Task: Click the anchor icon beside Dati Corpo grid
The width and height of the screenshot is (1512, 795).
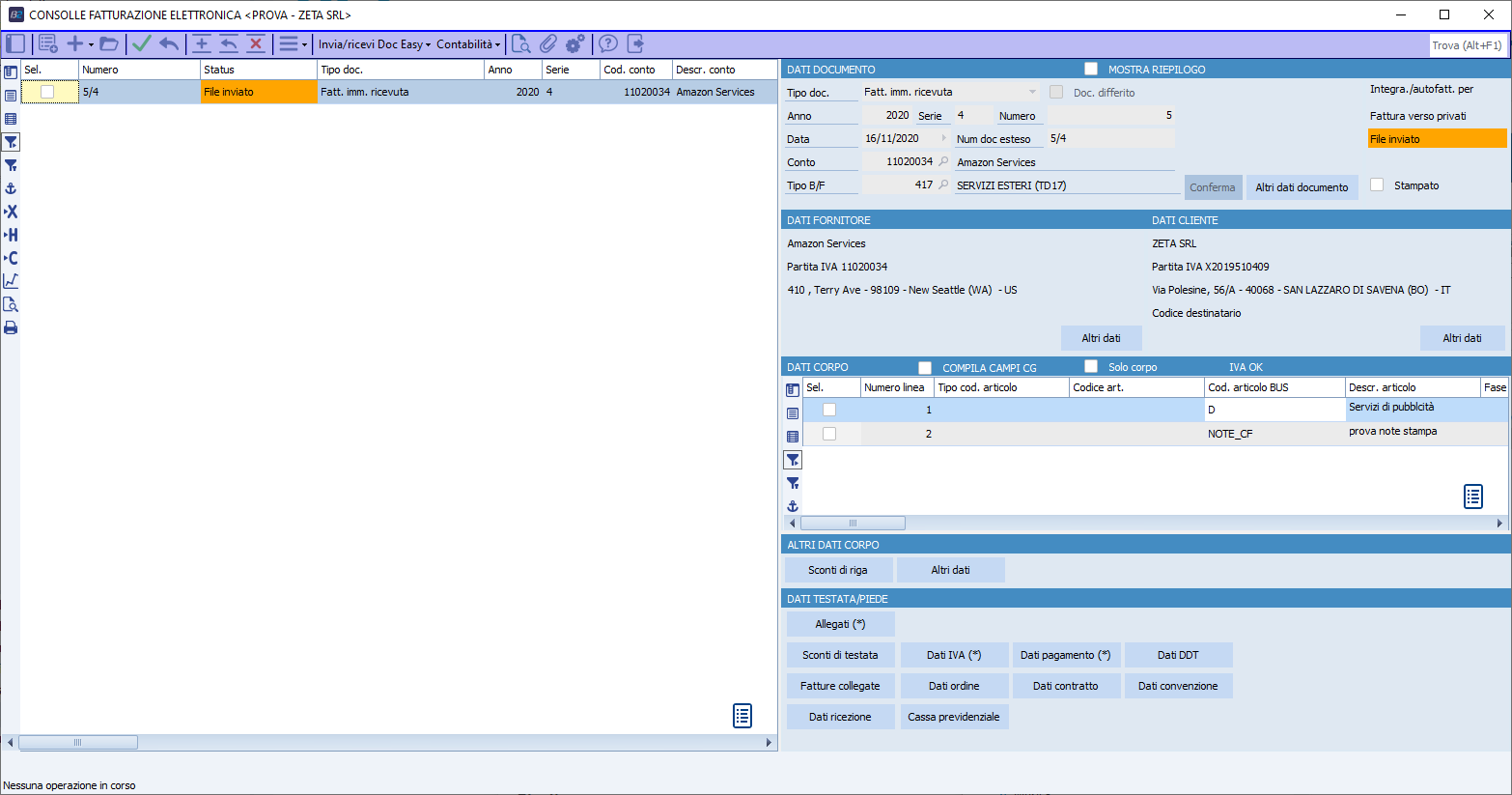Action: [793, 506]
